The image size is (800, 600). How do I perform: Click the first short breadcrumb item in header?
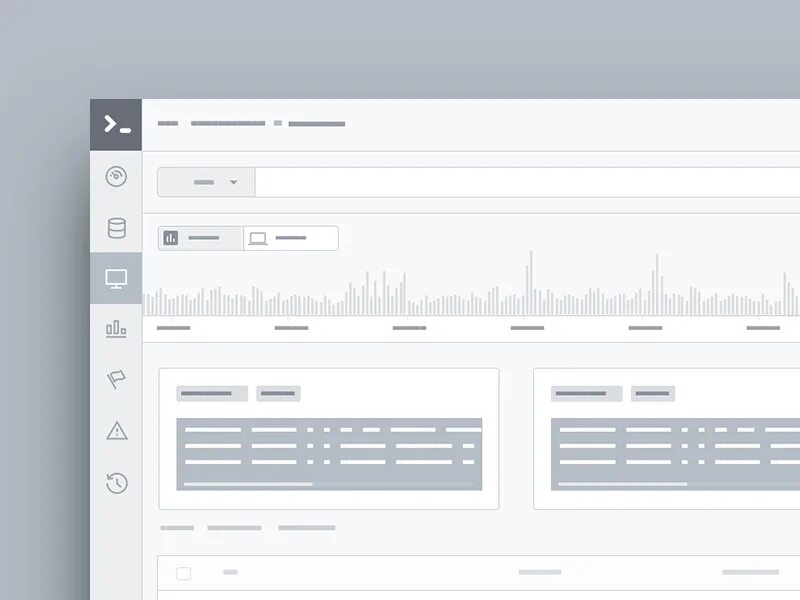click(168, 123)
